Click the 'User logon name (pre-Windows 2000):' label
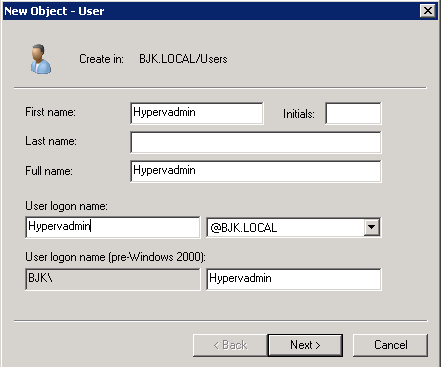 [116, 257]
